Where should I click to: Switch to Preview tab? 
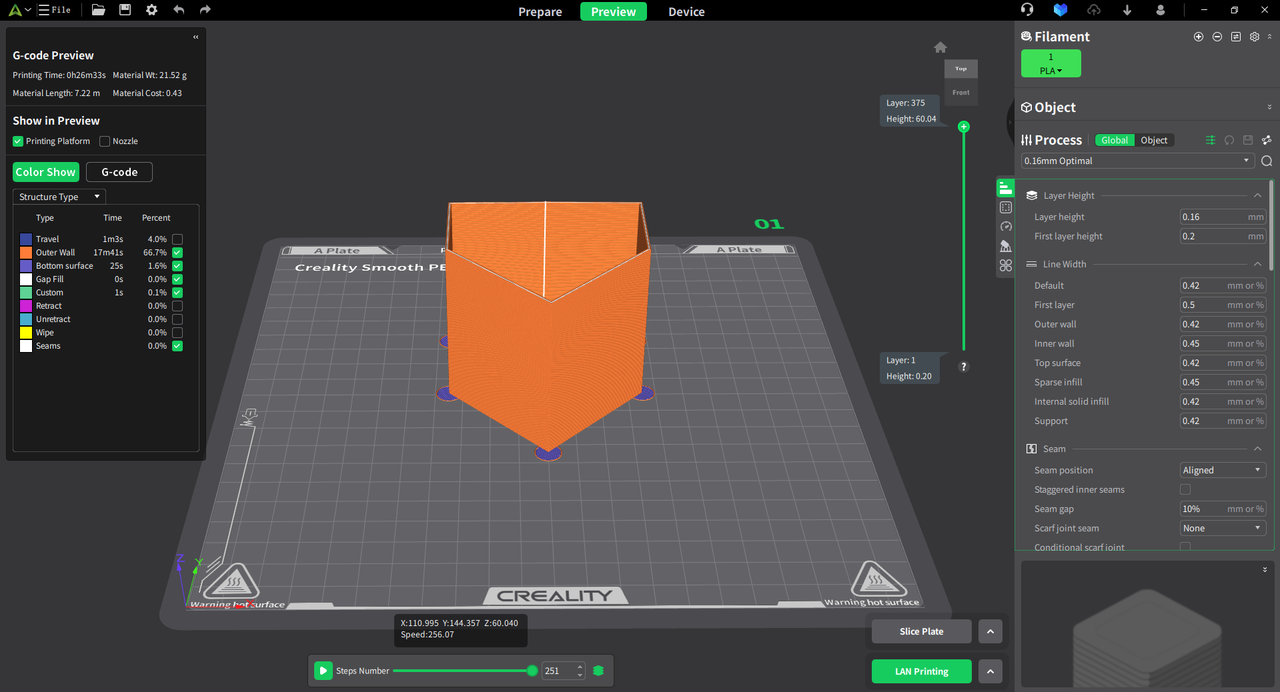[x=613, y=12]
